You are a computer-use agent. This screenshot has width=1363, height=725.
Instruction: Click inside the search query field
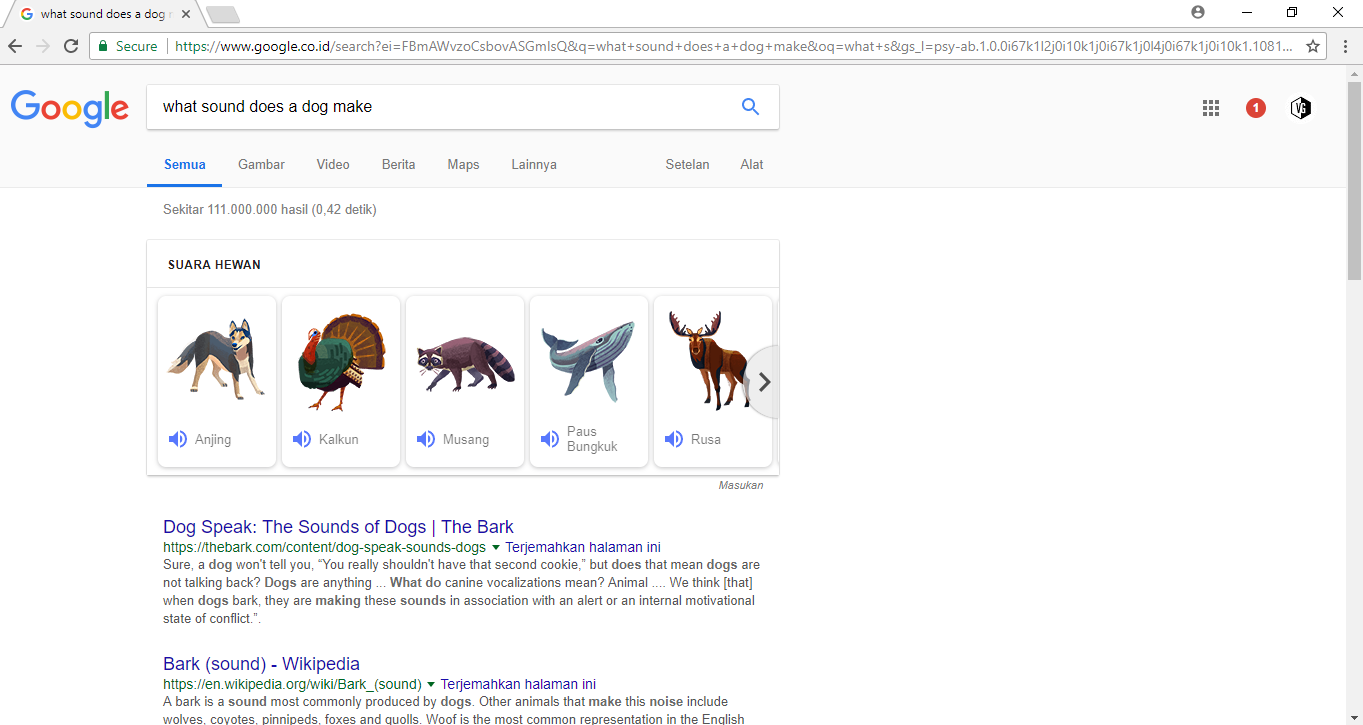click(x=400, y=106)
